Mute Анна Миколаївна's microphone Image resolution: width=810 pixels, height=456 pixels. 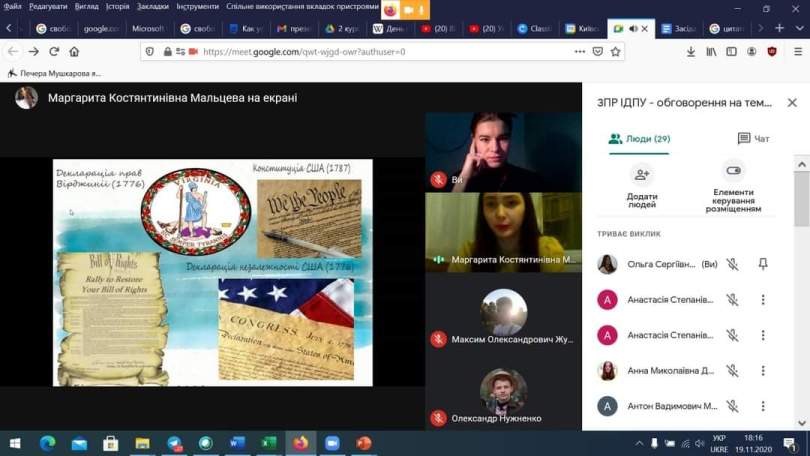point(732,370)
